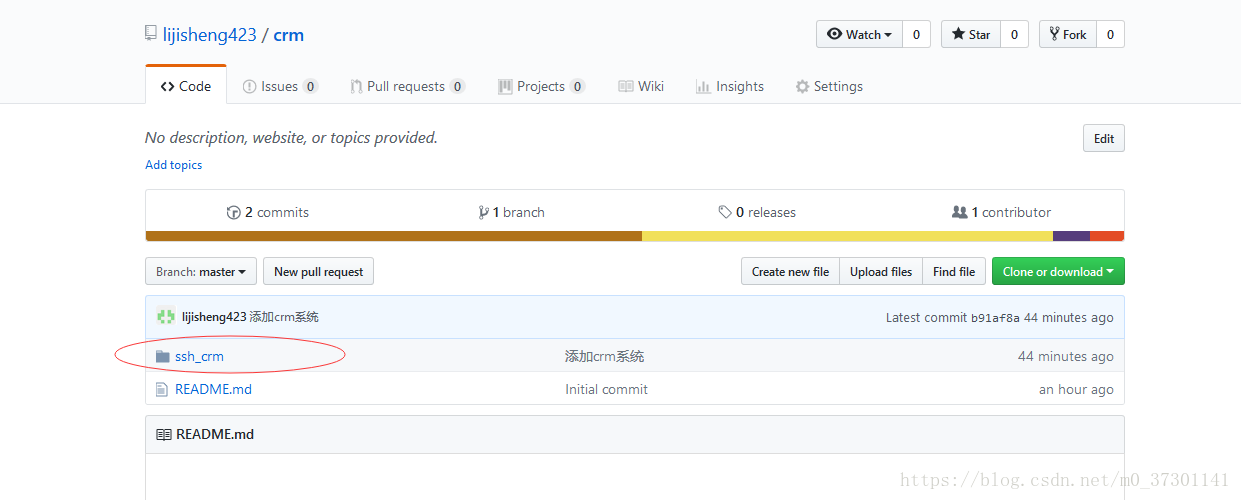Star the crm repository
The height and width of the screenshot is (500, 1241).
(971, 34)
